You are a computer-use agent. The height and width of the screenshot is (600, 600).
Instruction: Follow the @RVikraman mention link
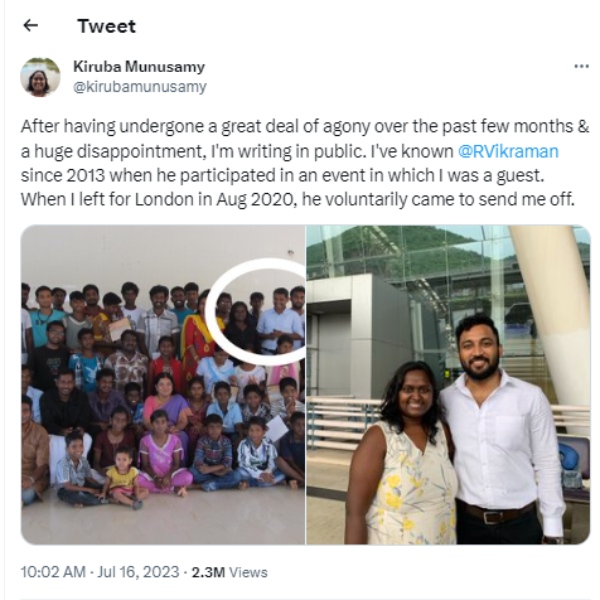[x=508, y=151]
